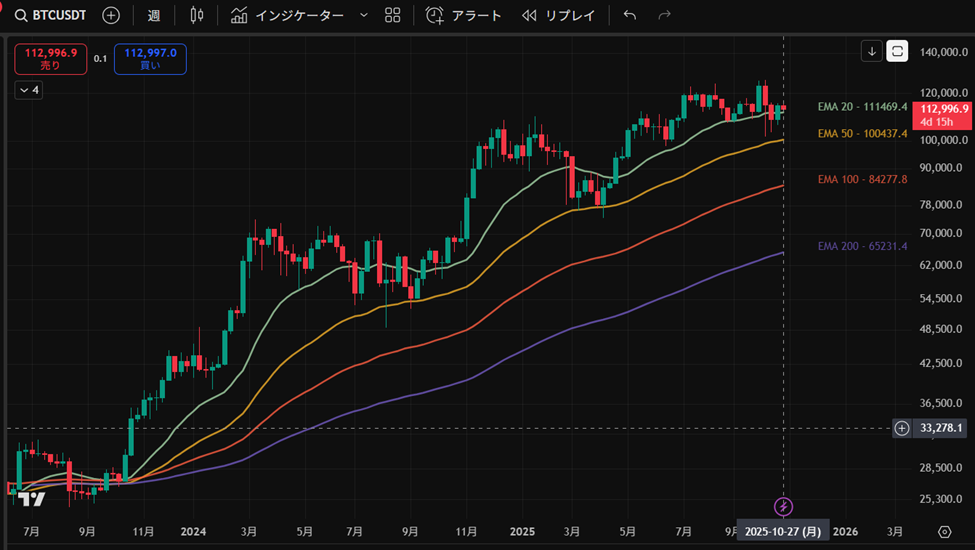Open the chart layout grid icon
This screenshot has width=975, height=550.
pyautogui.click(x=393, y=16)
